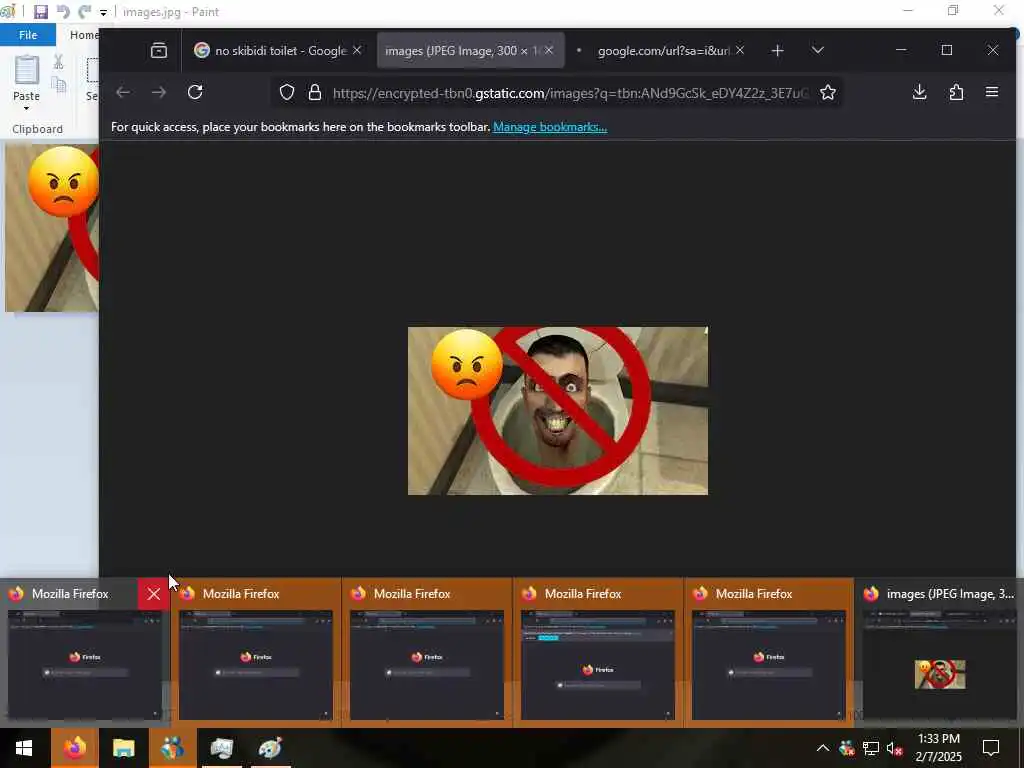Image resolution: width=1024 pixels, height=768 pixels.
Task: Select the first Mozilla Firefox preview thumbnail
Action: [x=85, y=664]
